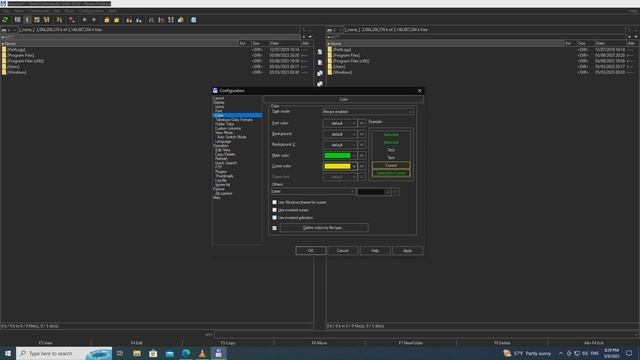Click the Pack files toolbar icon
Image resolution: width=640 pixels, height=360 pixels.
pos(107,20)
